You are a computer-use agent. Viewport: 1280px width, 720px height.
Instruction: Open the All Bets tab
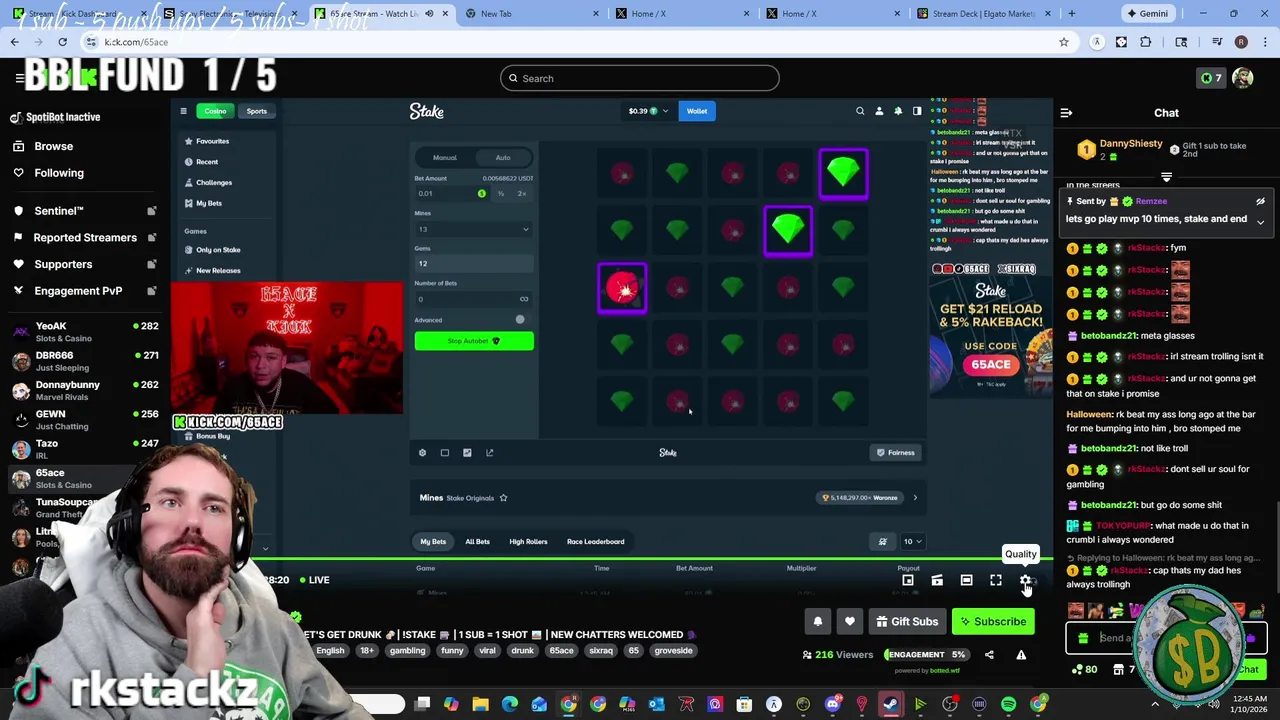click(x=477, y=542)
